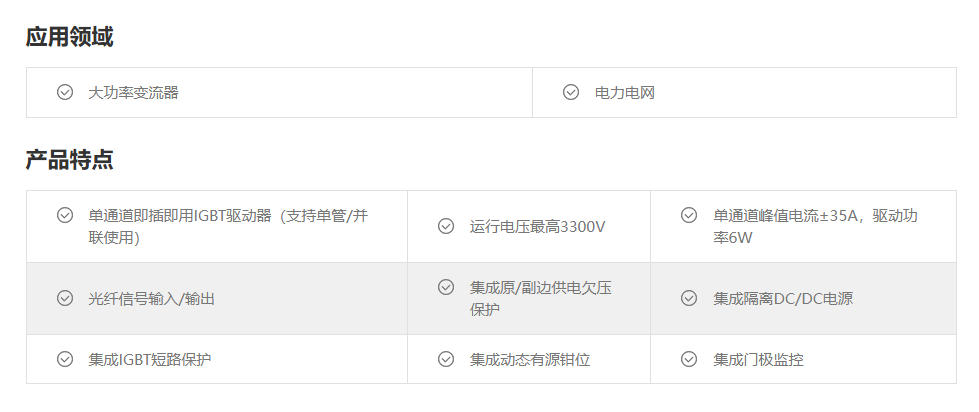The width and height of the screenshot is (979, 412).
Task: Click the 集成动态有源钳位 text
Action: click(530, 360)
